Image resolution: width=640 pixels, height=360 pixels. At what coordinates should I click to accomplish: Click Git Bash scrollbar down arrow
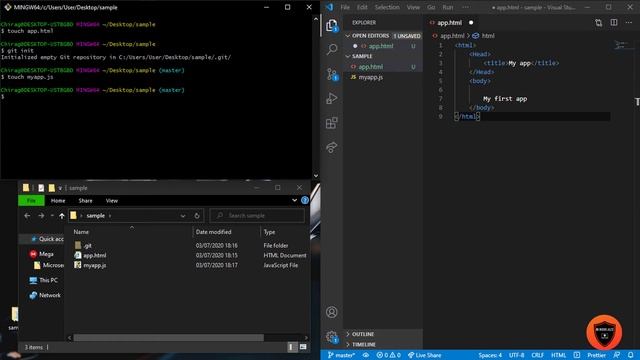point(316,176)
